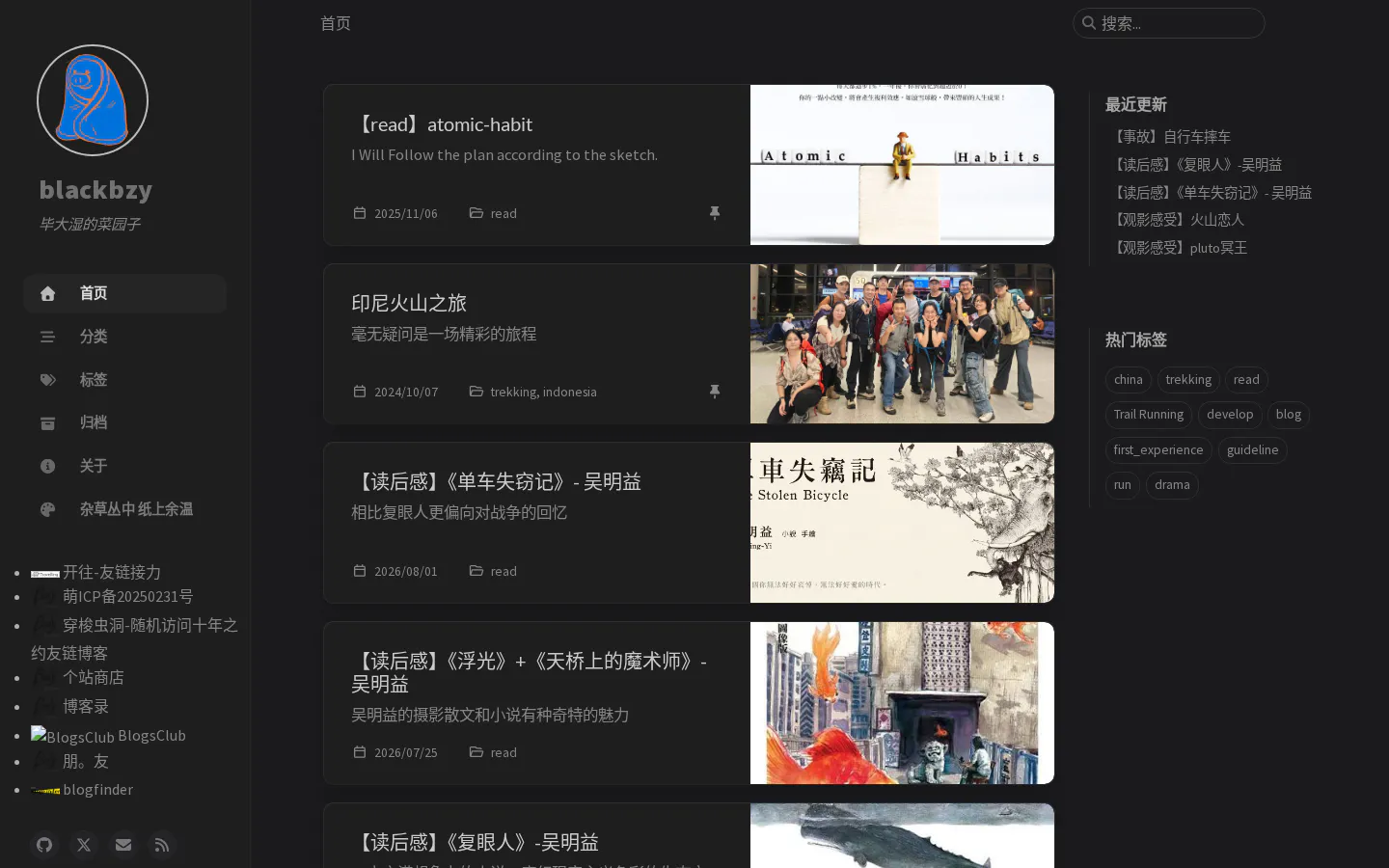Open the RSS feed icon
1389x868 pixels.
(162, 845)
